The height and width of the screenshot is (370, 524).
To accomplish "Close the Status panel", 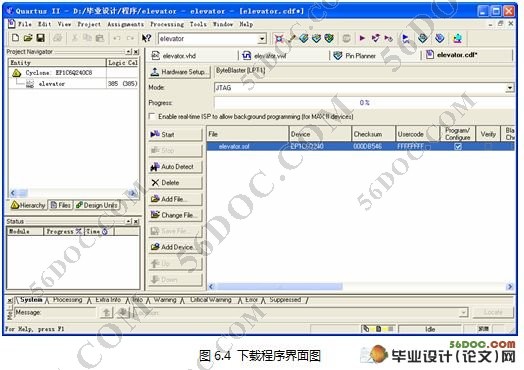I will 136,222.
